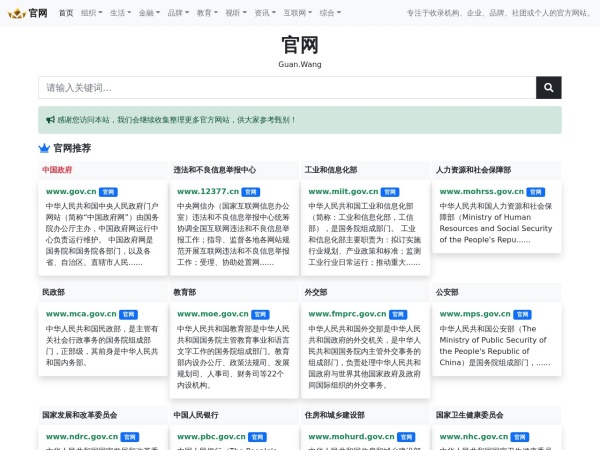Viewport: 600px width, 450px height.
Task: Click the 官网 badge next to www.mohrss.gov.cn
Action: pyautogui.click(x=536, y=192)
